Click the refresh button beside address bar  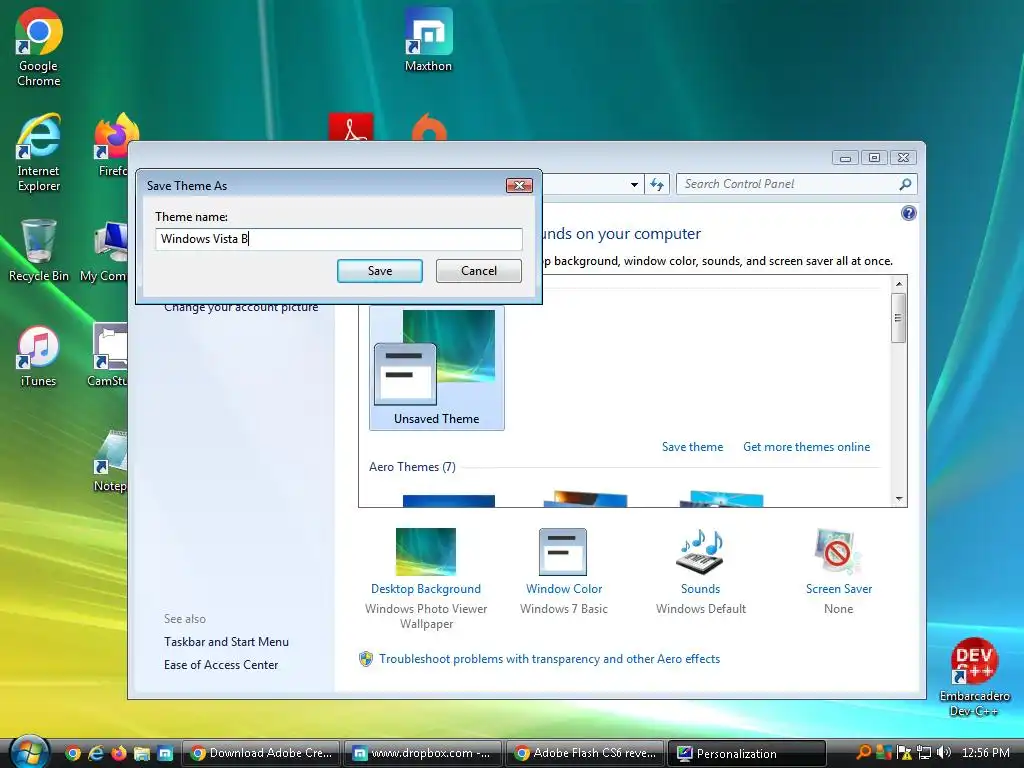(657, 185)
